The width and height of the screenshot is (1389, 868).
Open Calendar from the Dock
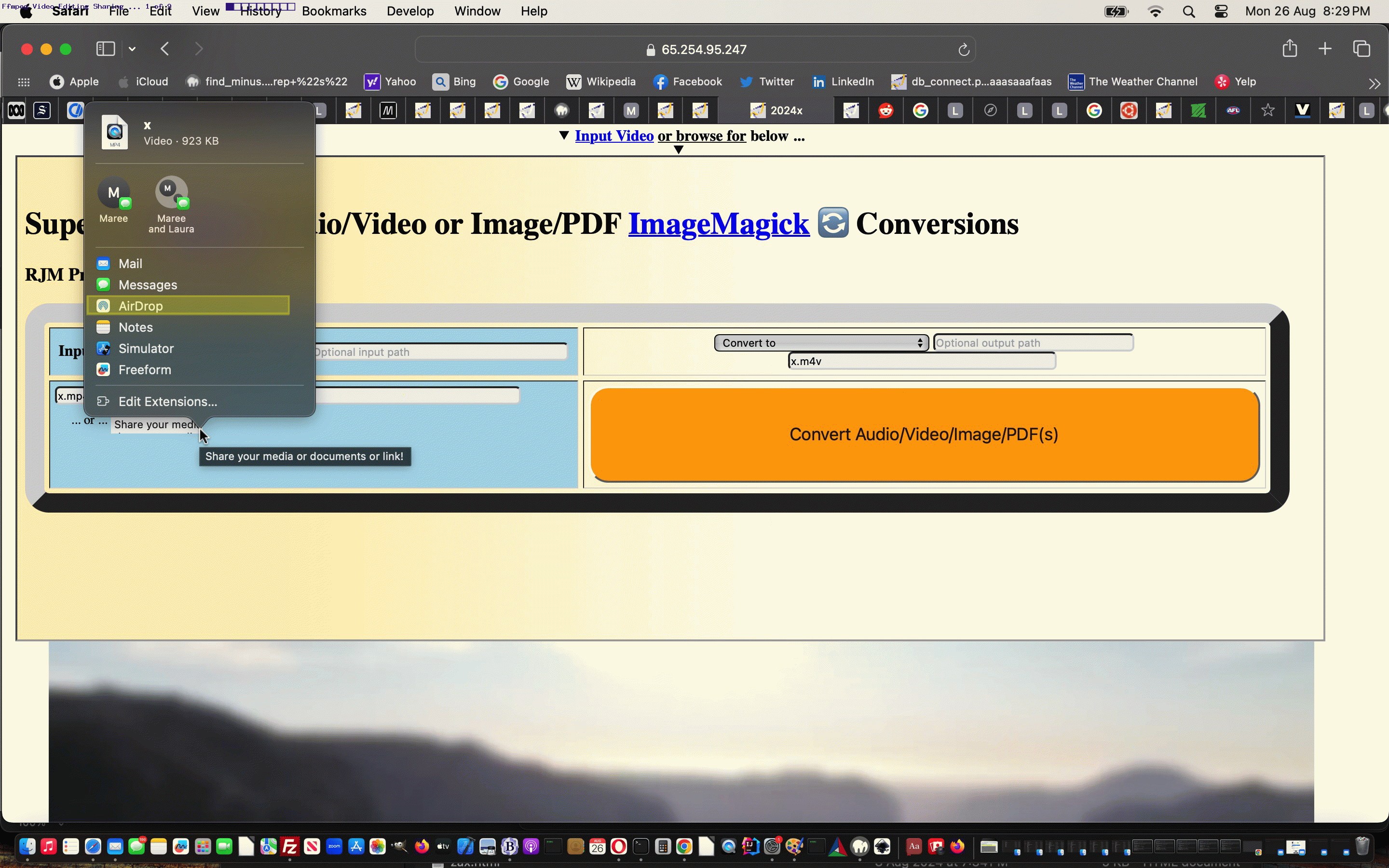tap(597, 846)
